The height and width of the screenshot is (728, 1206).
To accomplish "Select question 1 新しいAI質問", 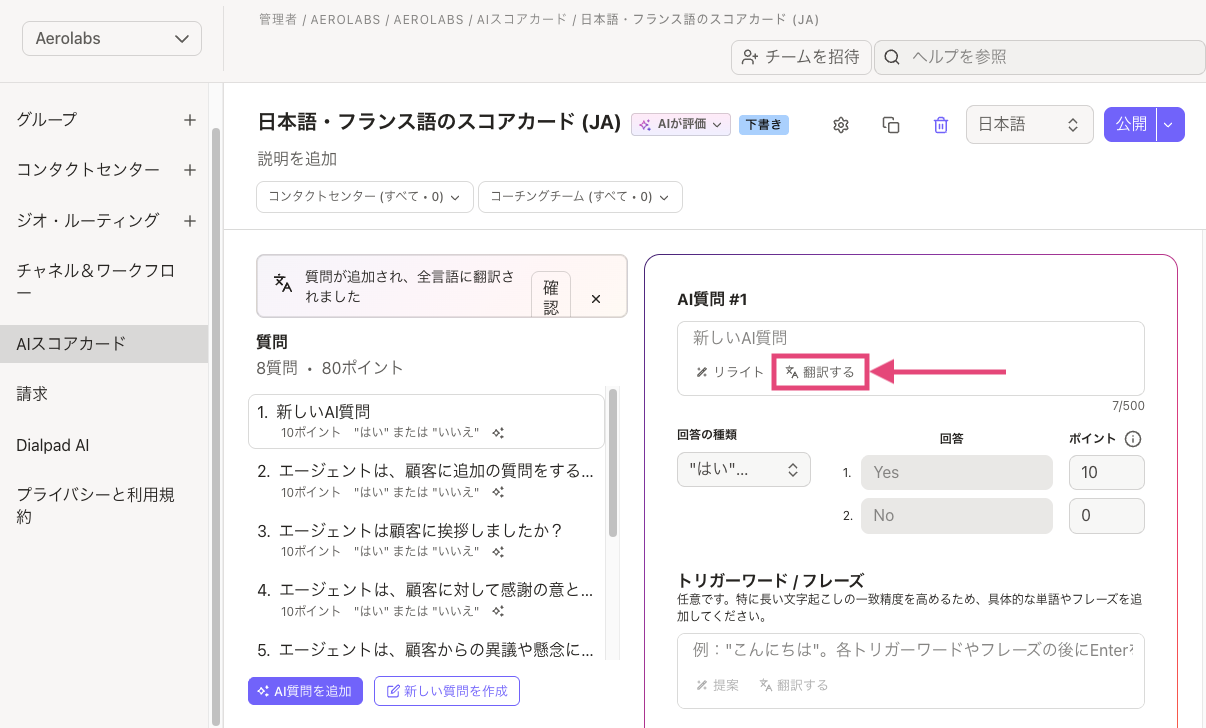I will pos(426,421).
